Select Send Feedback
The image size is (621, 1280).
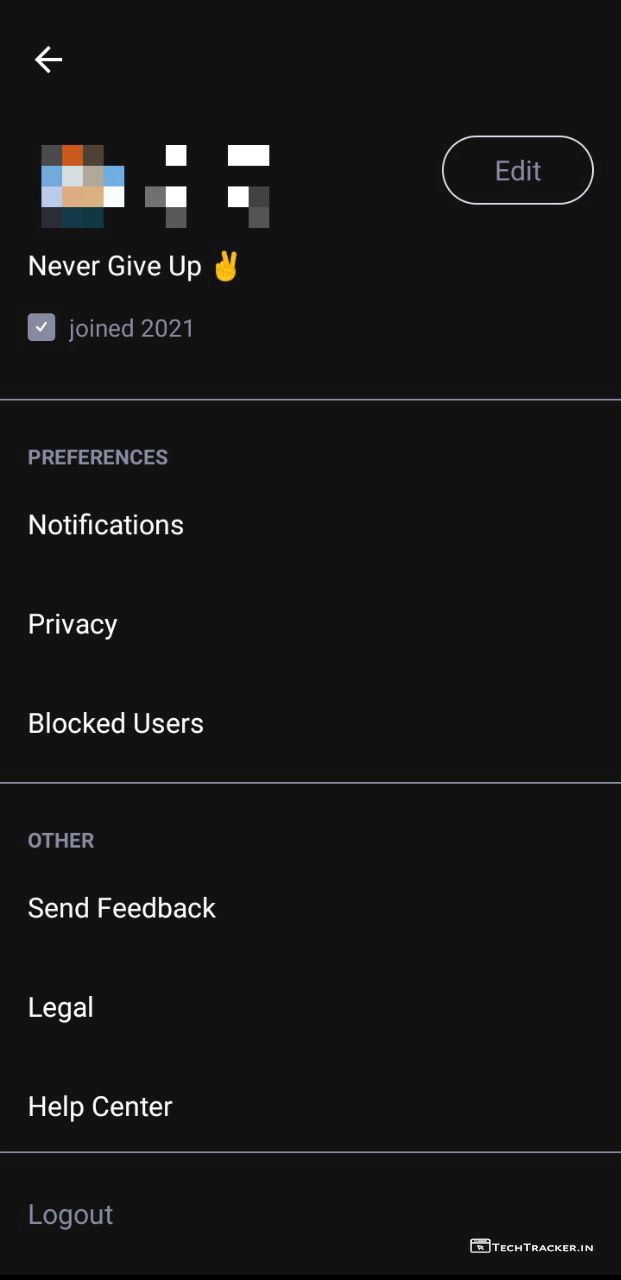coord(122,908)
